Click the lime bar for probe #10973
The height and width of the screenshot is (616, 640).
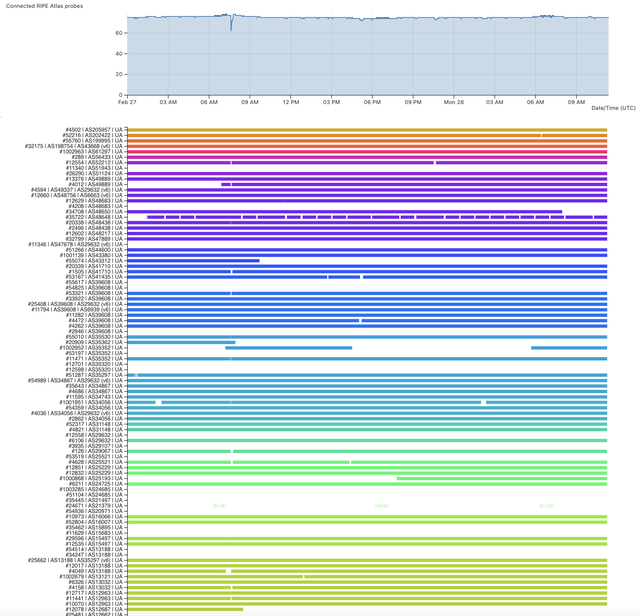click(x=367, y=516)
